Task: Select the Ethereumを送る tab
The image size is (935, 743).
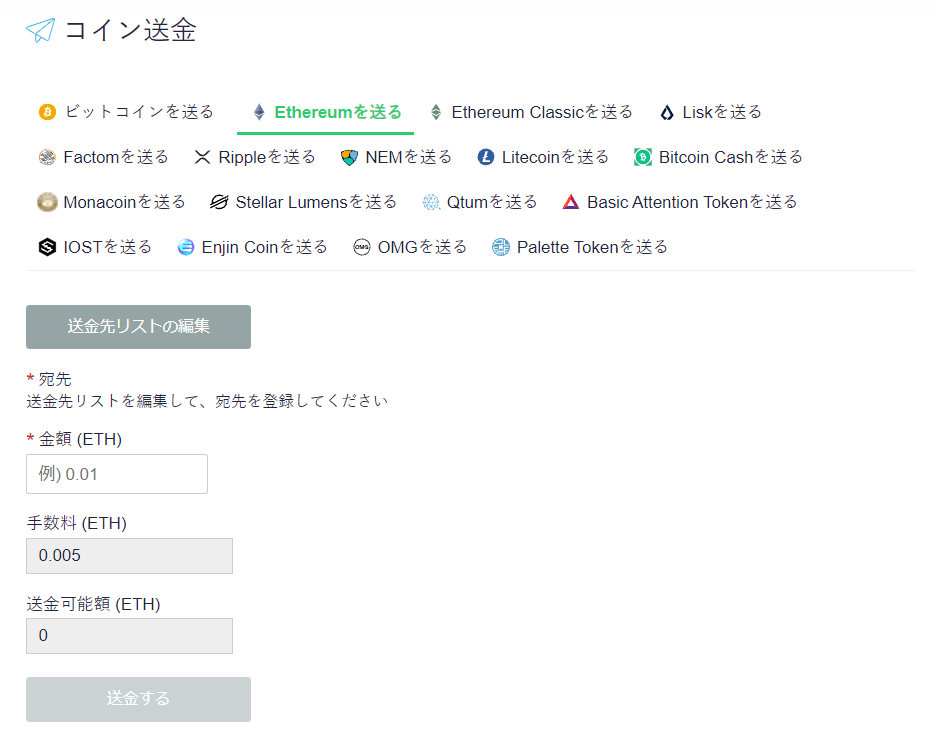Action: point(326,112)
